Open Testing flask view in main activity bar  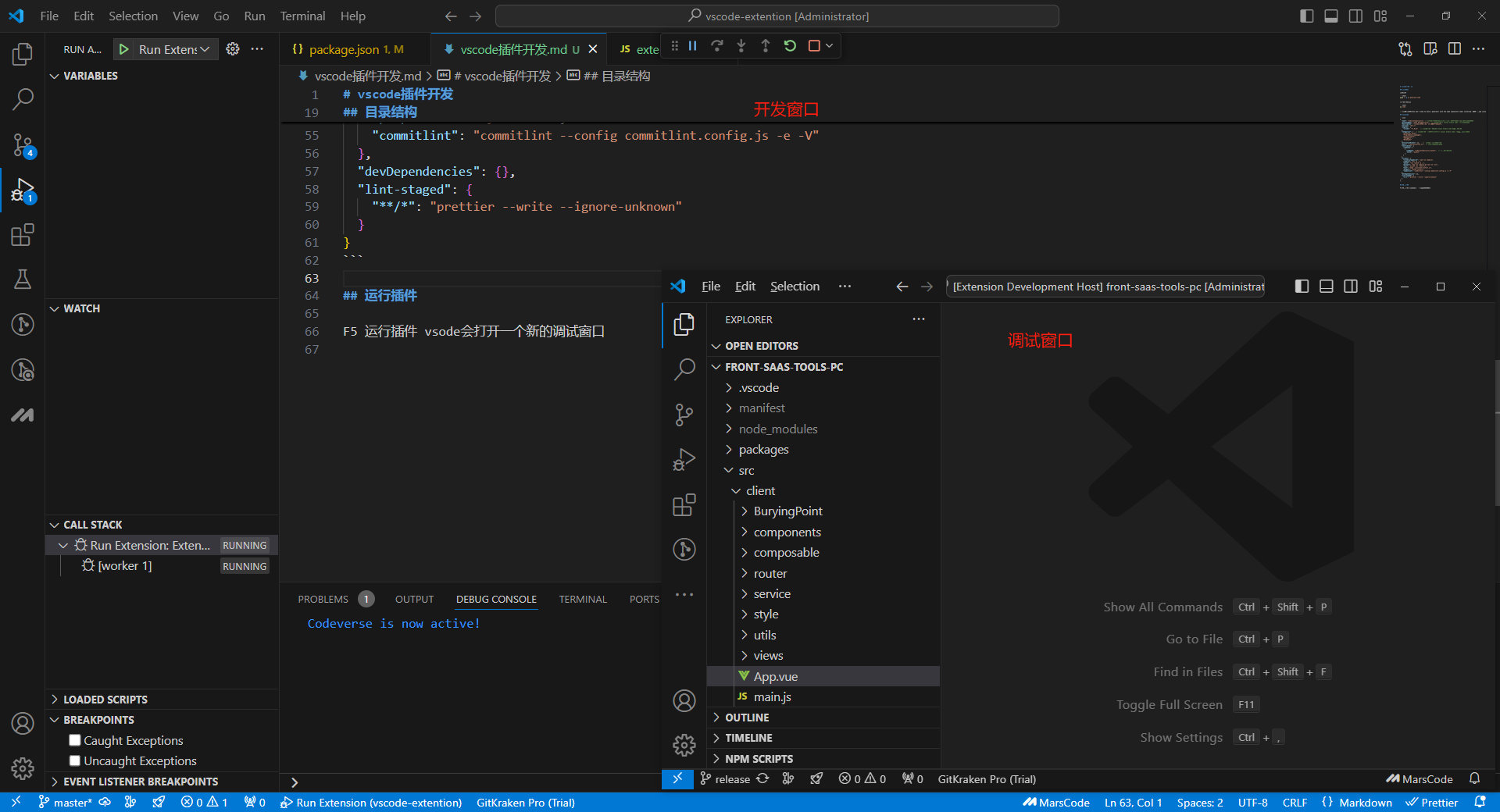[x=23, y=280]
